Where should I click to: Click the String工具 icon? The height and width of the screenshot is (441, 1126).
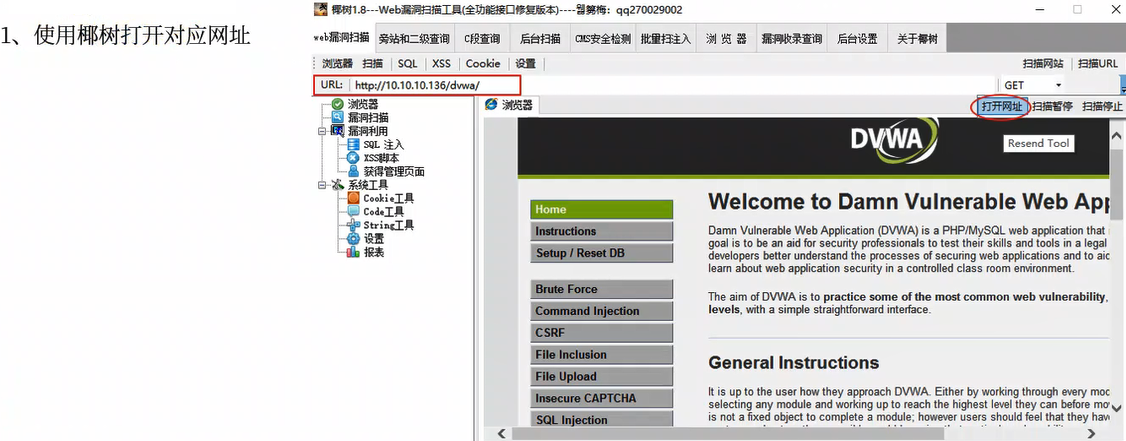coord(353,225)
